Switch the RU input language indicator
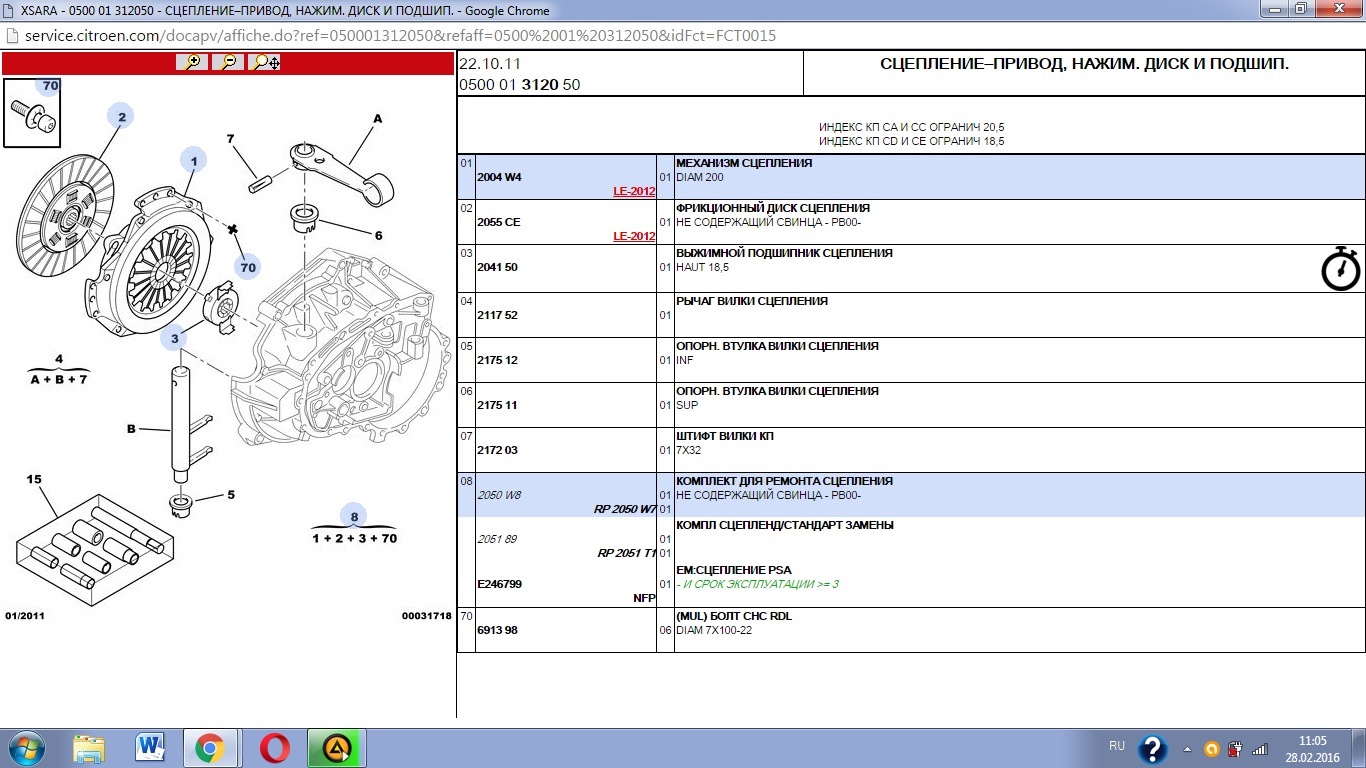Screen dimensions: 1366x768 click(x=1117, y=746)
